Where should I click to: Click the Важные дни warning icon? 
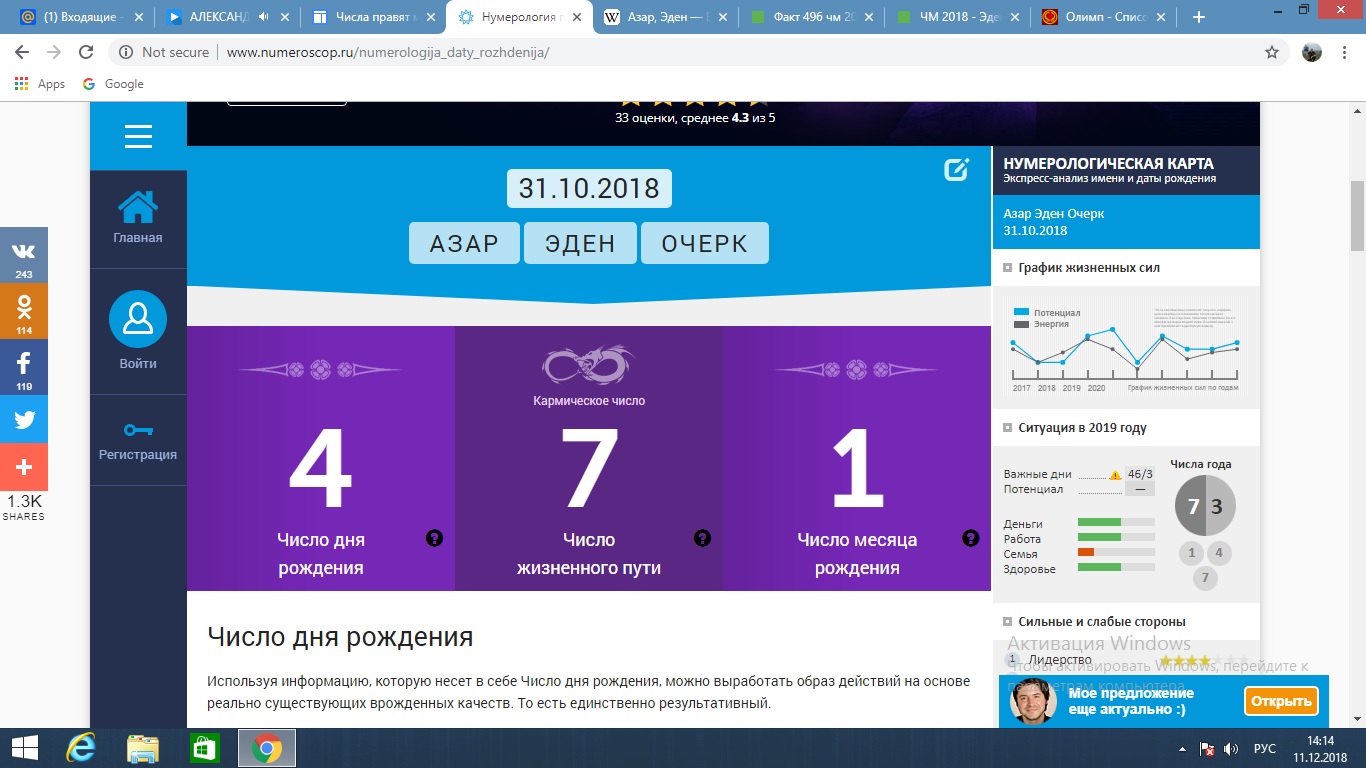[x=1116, y=475]
